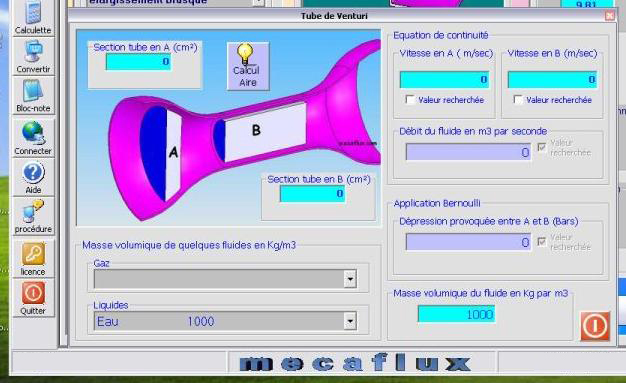Check Valeur recherchée under Vitesse en A
This screenshot has width=626, height=383.
click(410, 99)
